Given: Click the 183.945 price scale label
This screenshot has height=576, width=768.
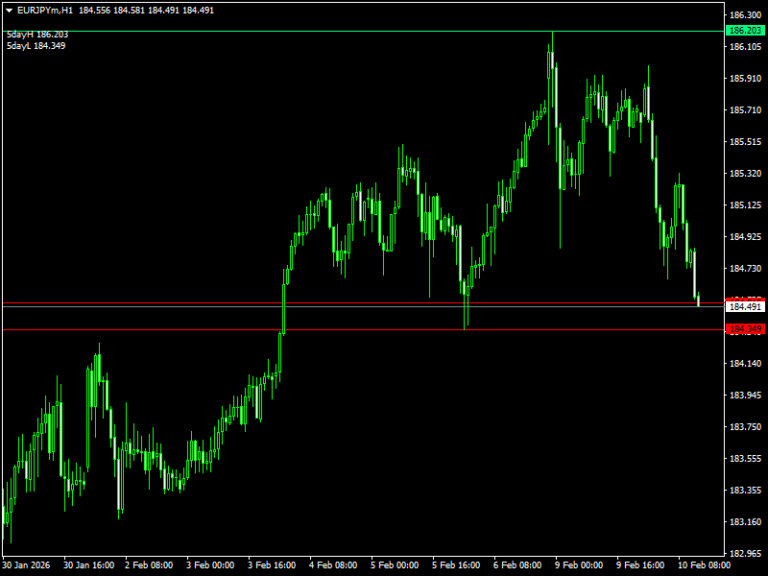Looking at the screenshot, I should (745, 395).
